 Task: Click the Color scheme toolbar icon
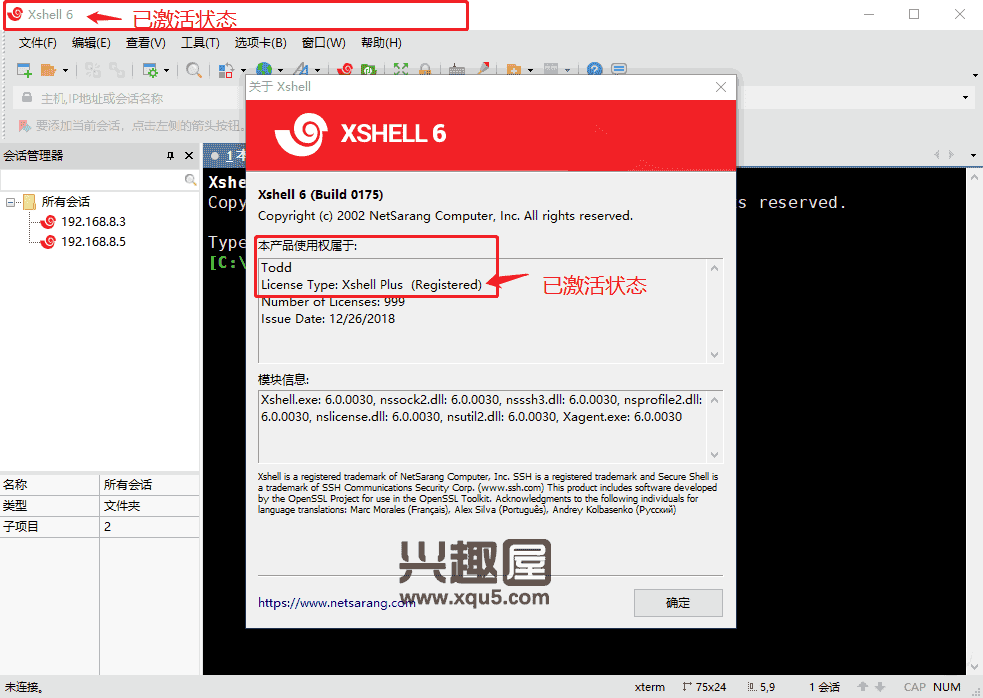coord(226,70)
